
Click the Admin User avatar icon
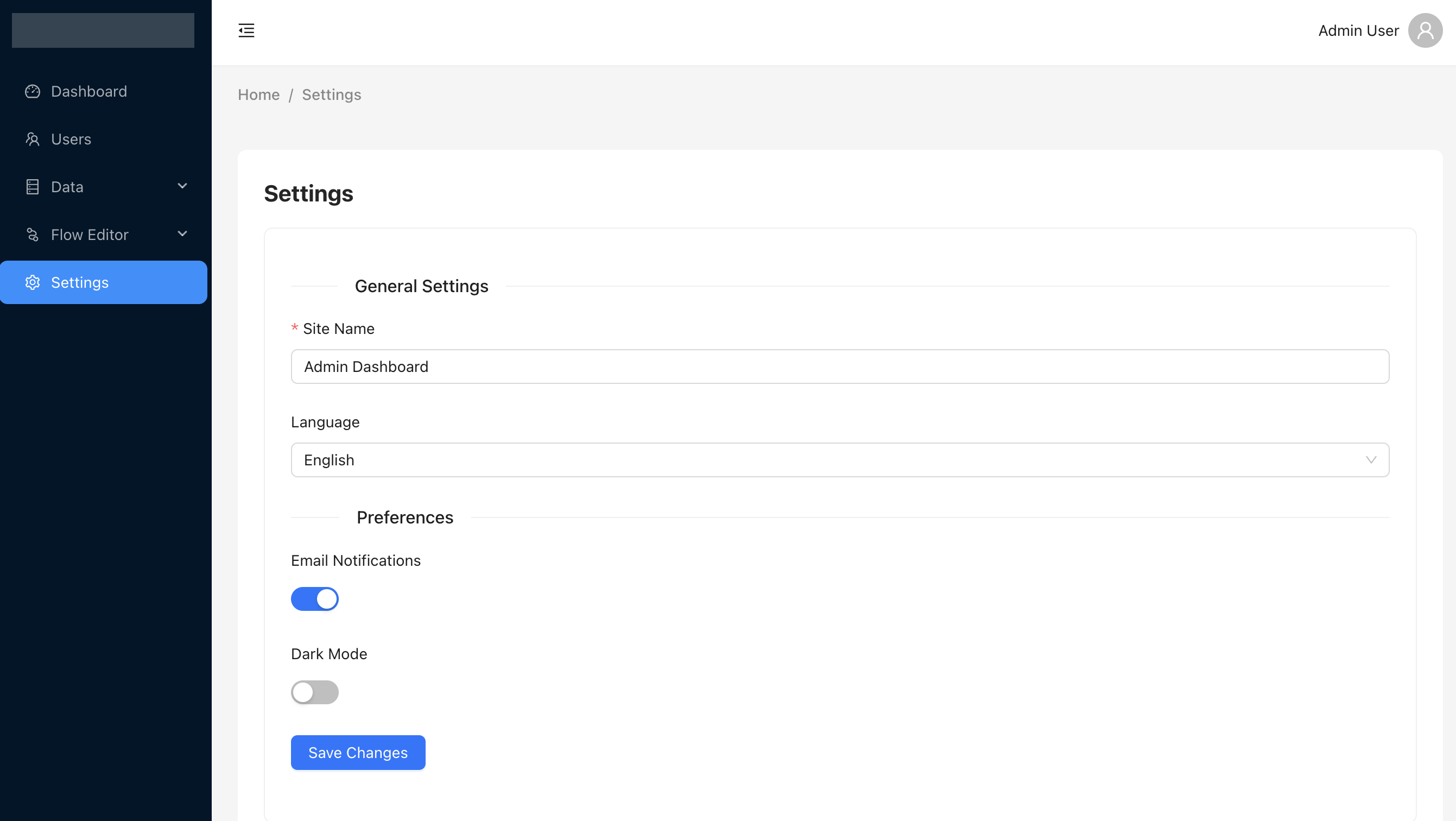pos(1425,30)
